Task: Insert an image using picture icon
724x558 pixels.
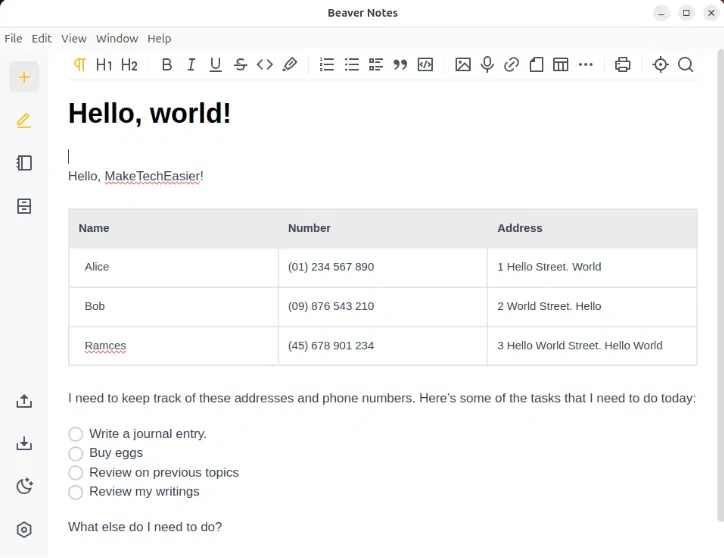Action: click(x=462, y=65)
